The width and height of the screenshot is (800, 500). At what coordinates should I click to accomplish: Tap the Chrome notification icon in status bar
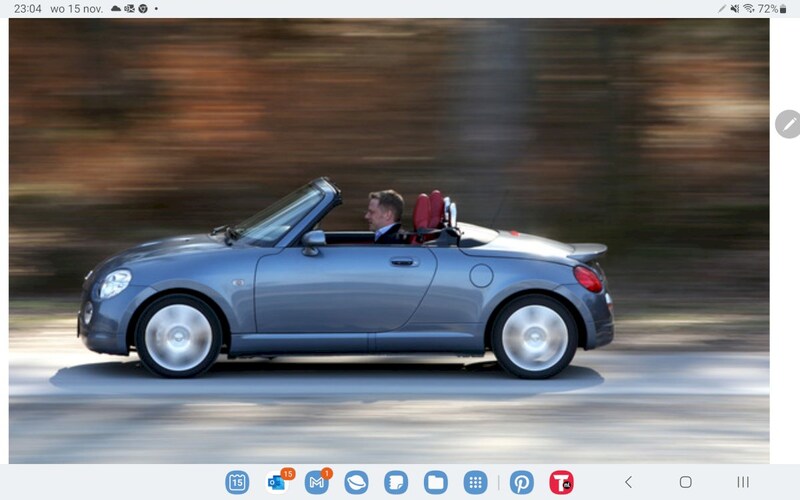143,9
